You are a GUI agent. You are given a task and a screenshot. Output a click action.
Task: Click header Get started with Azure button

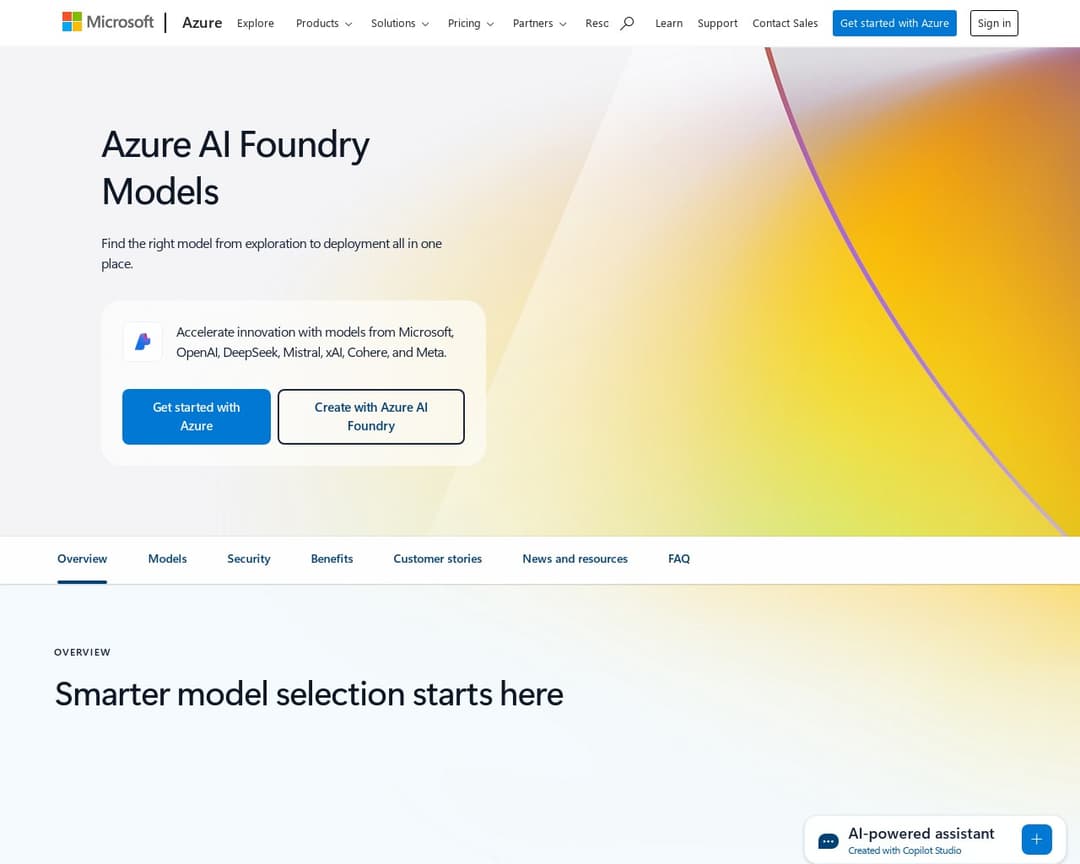pyautogui.click(x=894, y=23)
